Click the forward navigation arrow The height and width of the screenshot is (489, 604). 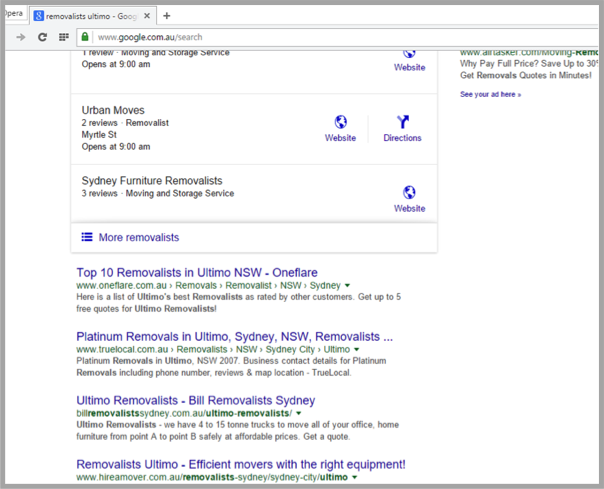21,37
